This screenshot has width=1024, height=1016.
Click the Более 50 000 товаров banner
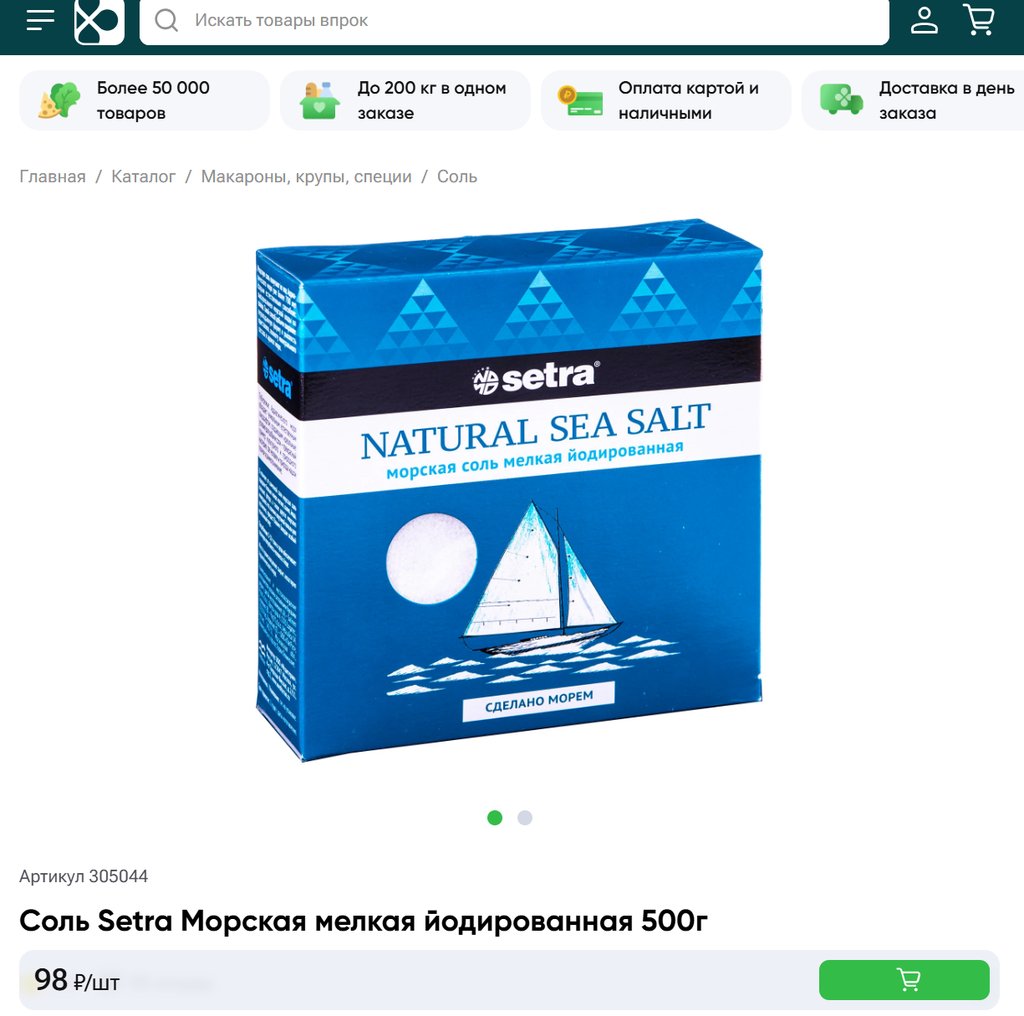click(x=144, y=100)
